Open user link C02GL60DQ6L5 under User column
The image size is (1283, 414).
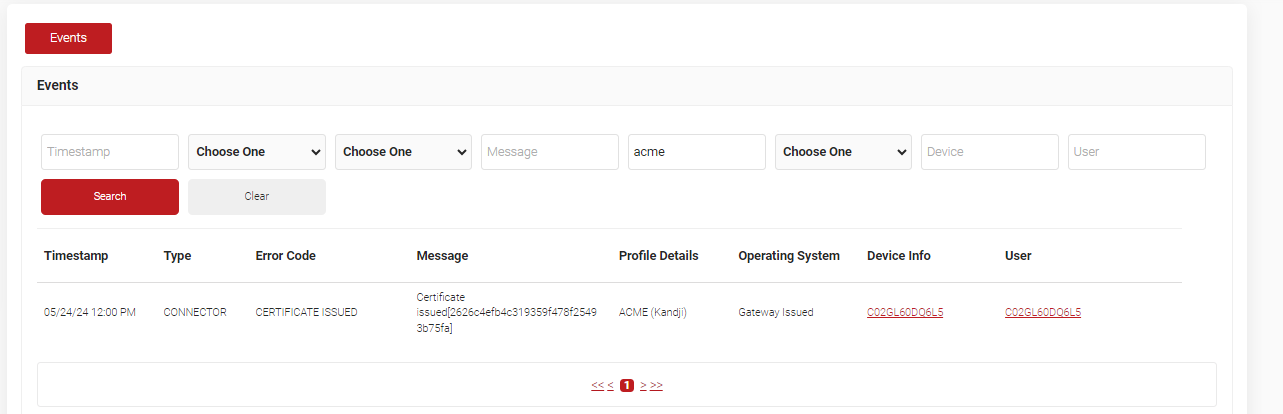pyautogui.click(x=1043, y=312)
